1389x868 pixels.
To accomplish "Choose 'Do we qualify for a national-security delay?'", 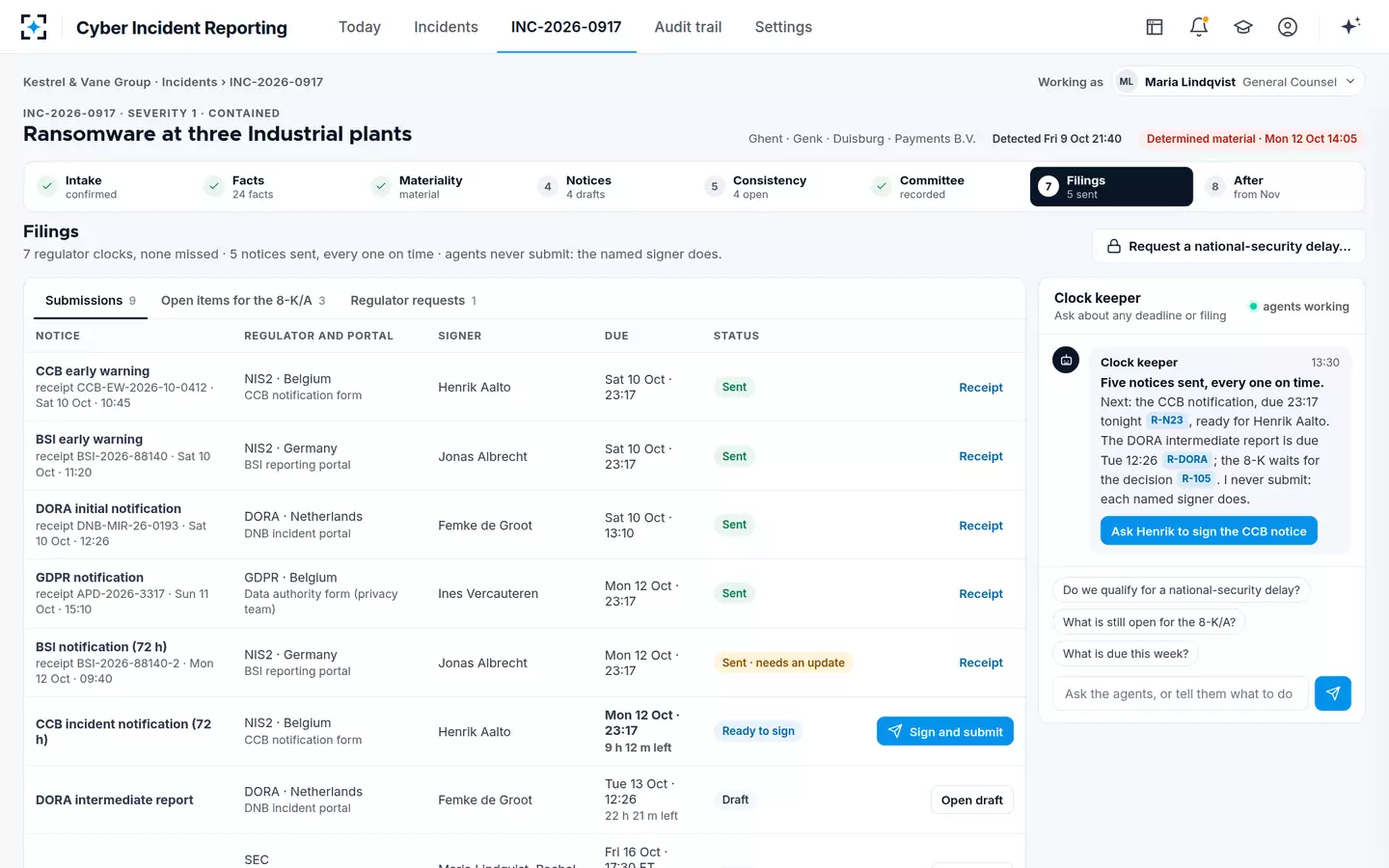I will click(x=1181, y=589).
